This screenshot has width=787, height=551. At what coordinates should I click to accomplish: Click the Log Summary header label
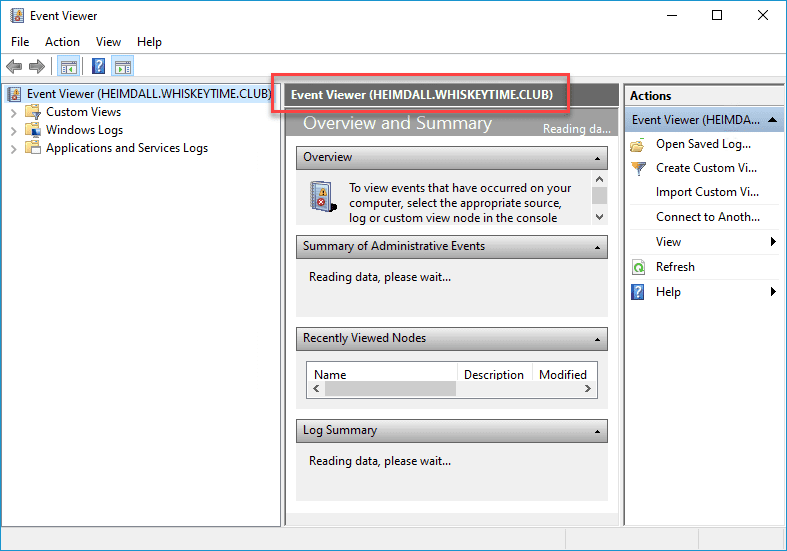(x=340, y=430)
